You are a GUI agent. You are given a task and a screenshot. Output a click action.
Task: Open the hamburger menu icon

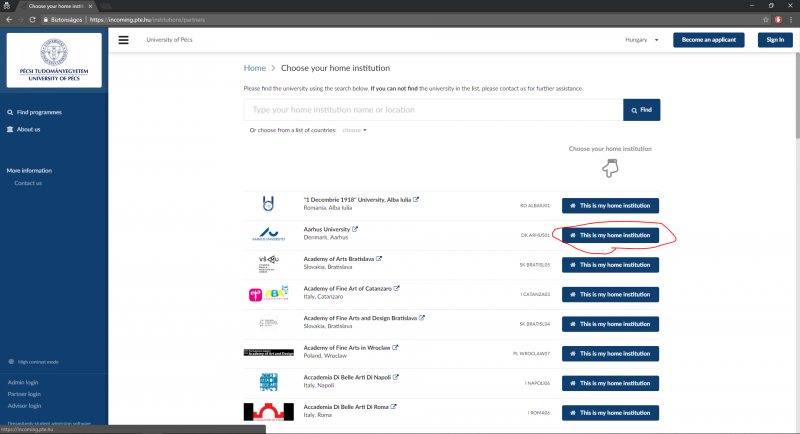[x=123, y=40]
